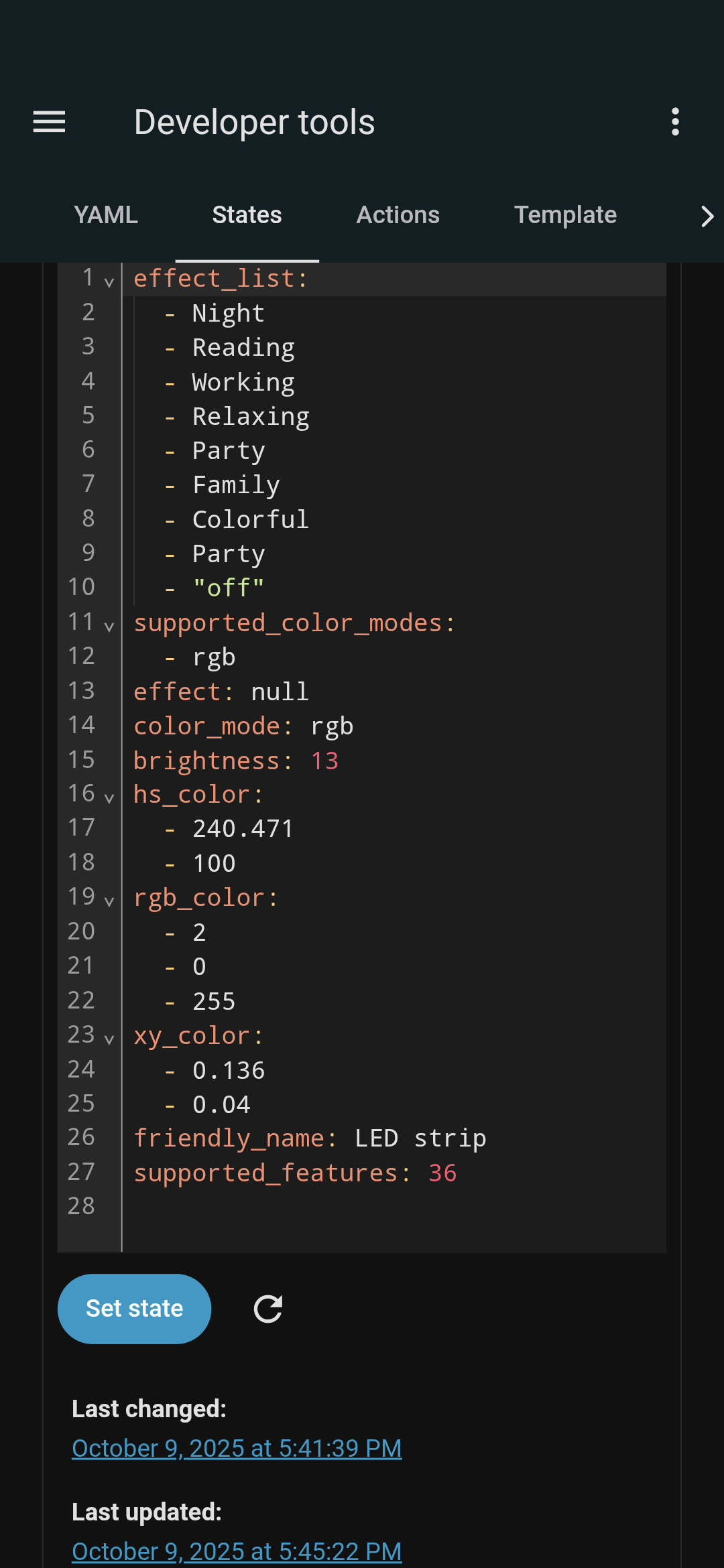Open the Actions tab

click(x=398, y=215)
